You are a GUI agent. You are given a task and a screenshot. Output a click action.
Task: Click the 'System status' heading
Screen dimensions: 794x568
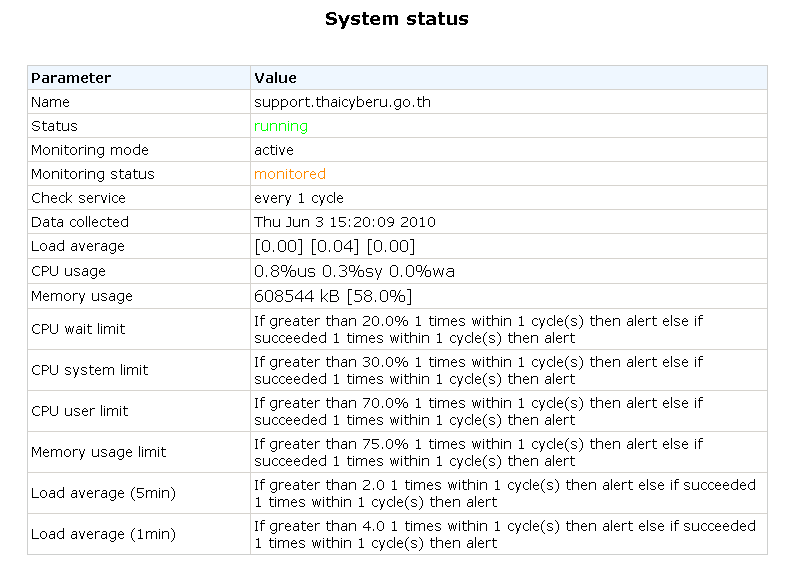point(396,19)
